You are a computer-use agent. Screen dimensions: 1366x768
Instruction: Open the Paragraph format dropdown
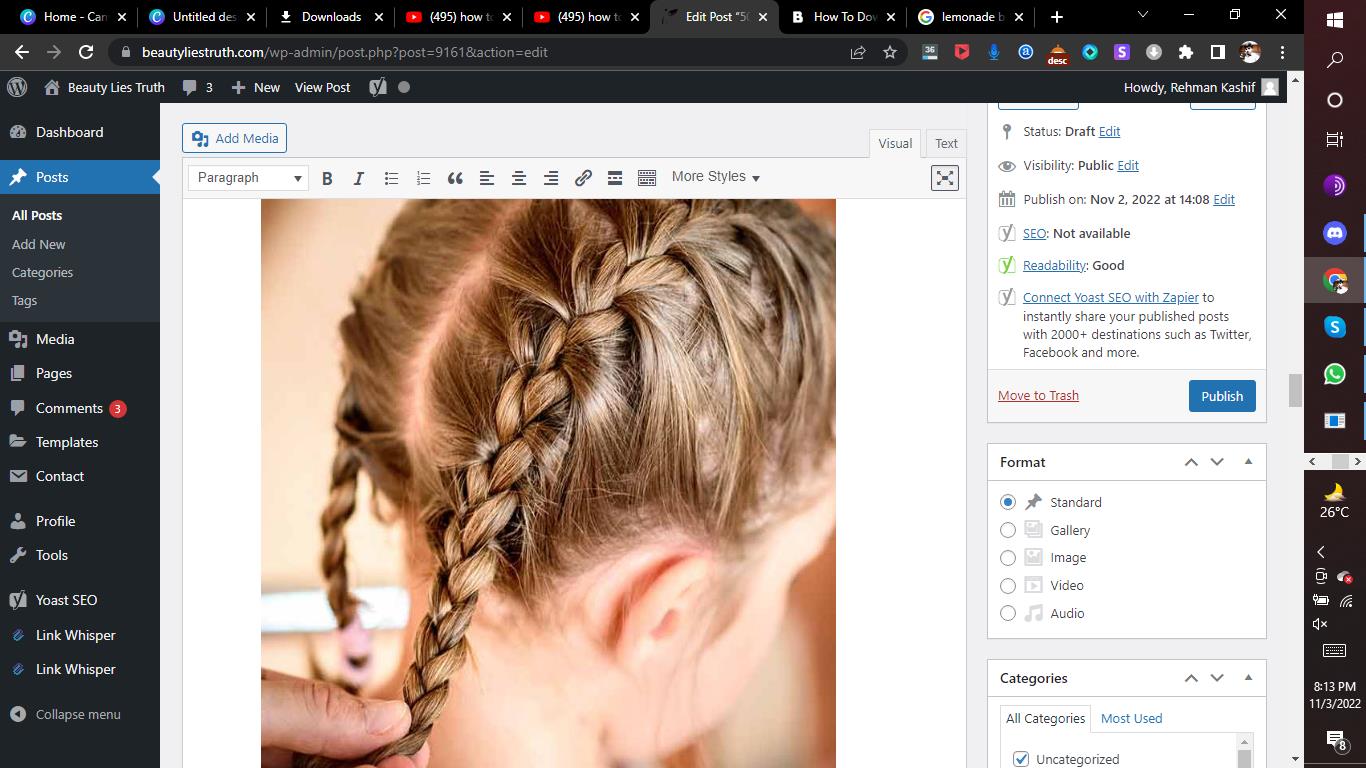[248, 178]
